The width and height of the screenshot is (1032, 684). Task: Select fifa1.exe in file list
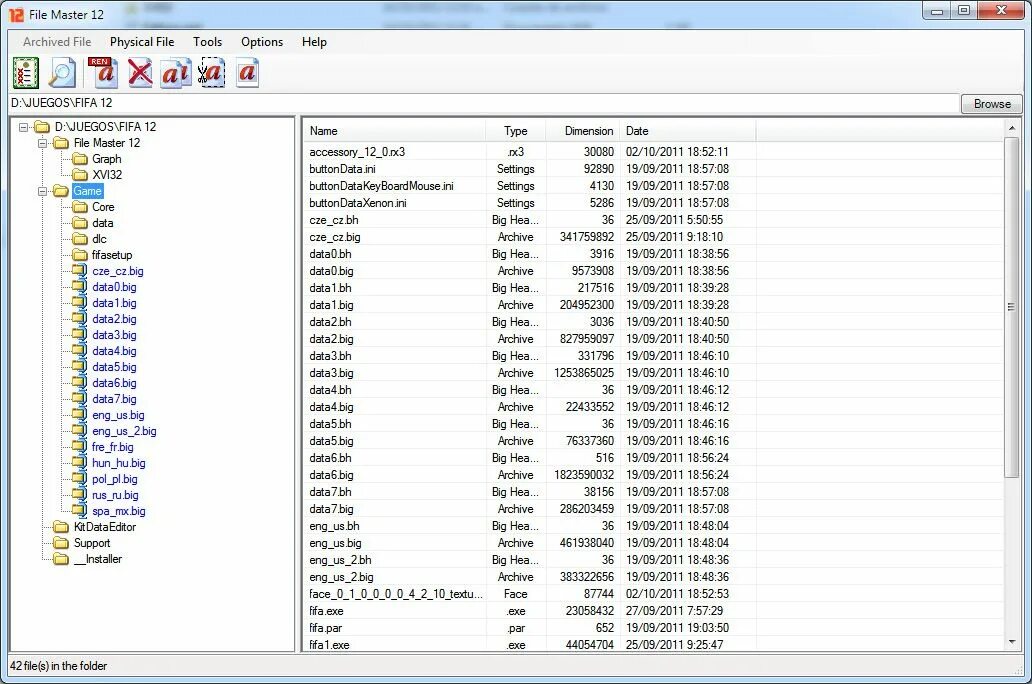(x=330, y=645)
